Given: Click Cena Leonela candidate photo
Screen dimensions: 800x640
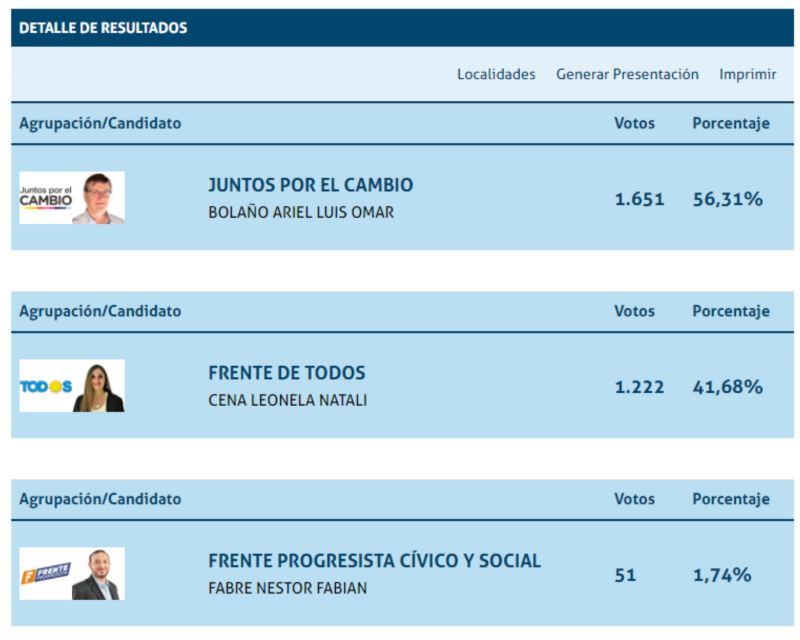Looking at the screenshot, I should [x=98, y=386].
